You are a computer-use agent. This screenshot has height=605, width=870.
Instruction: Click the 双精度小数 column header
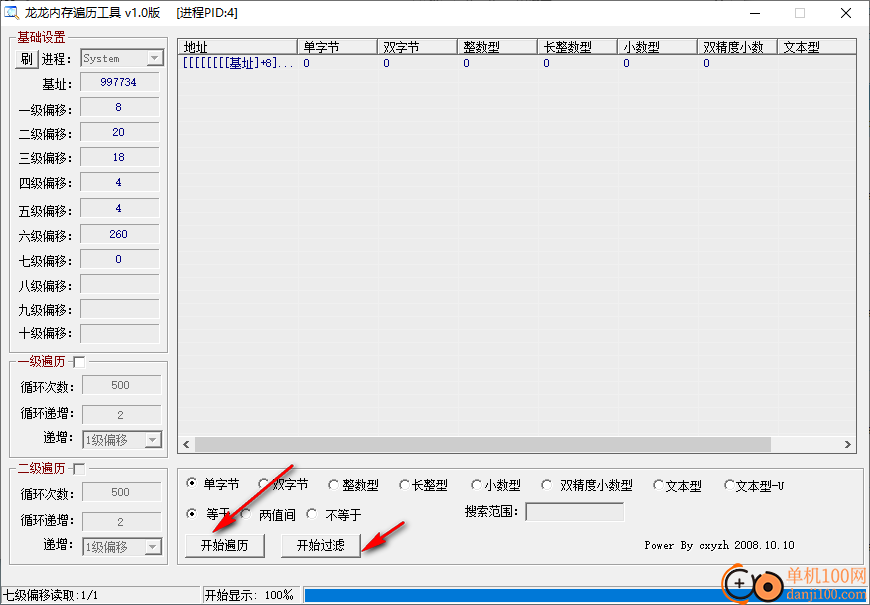(x=737, y=47)
